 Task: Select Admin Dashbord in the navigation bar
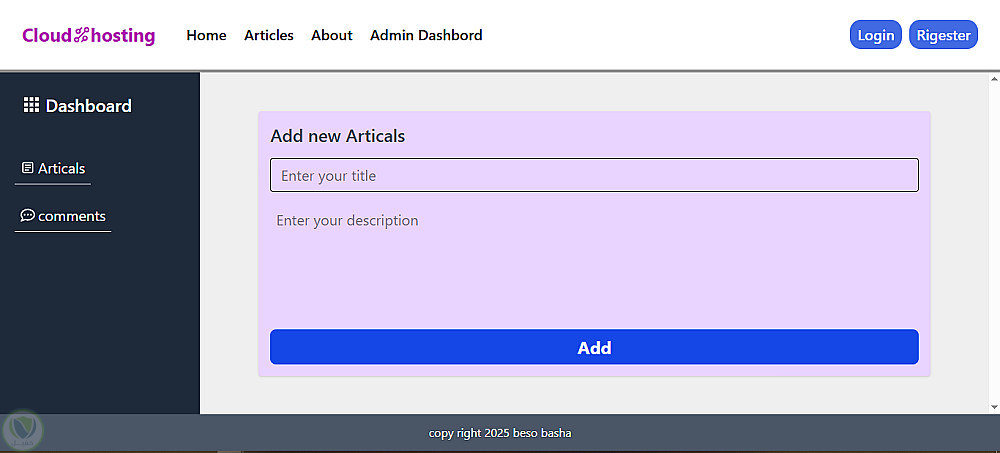pyautogui.click(x=426, y=35)
